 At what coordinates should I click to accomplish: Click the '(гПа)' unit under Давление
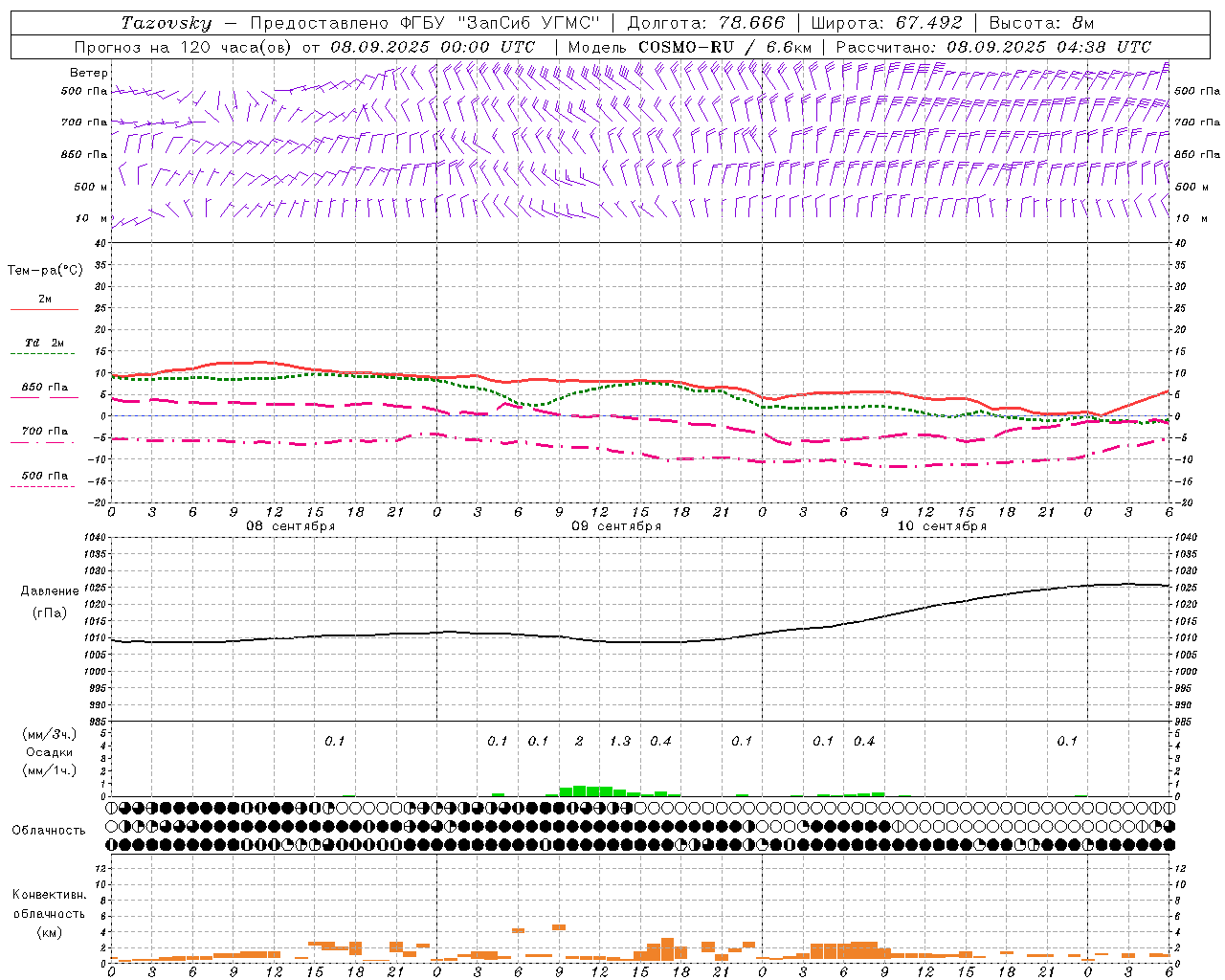point(50,612)
